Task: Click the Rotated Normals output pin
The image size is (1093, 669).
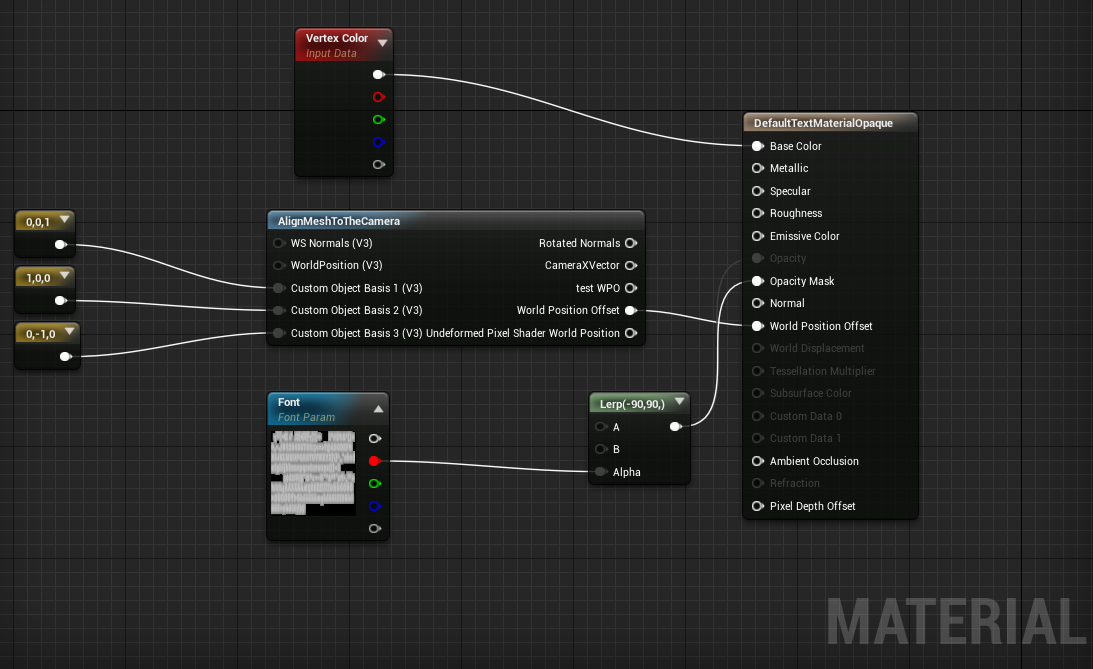Action: (x=631, y=243)
